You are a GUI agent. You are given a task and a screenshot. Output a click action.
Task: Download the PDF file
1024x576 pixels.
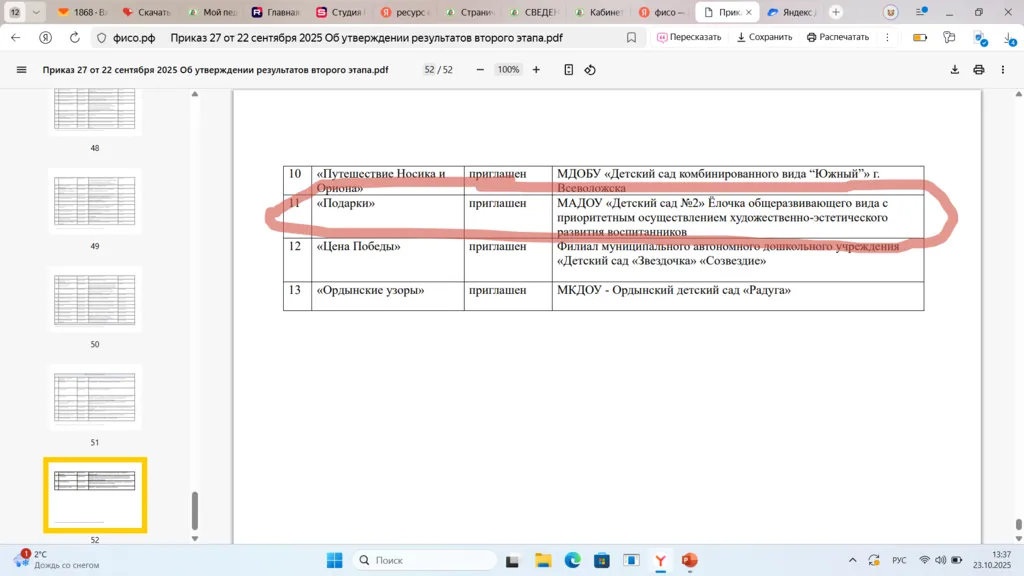point(954,70)
